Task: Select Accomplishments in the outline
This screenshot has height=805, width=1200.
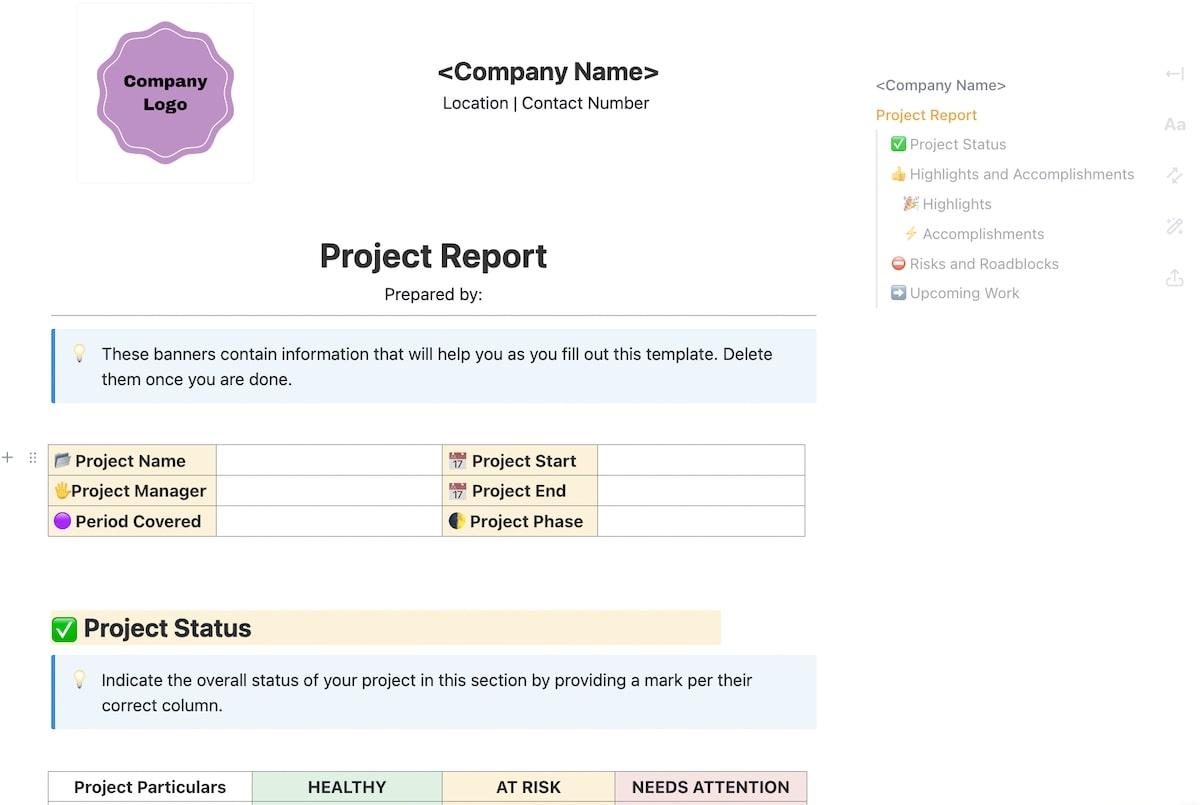Action: click(x=982, y=234)
